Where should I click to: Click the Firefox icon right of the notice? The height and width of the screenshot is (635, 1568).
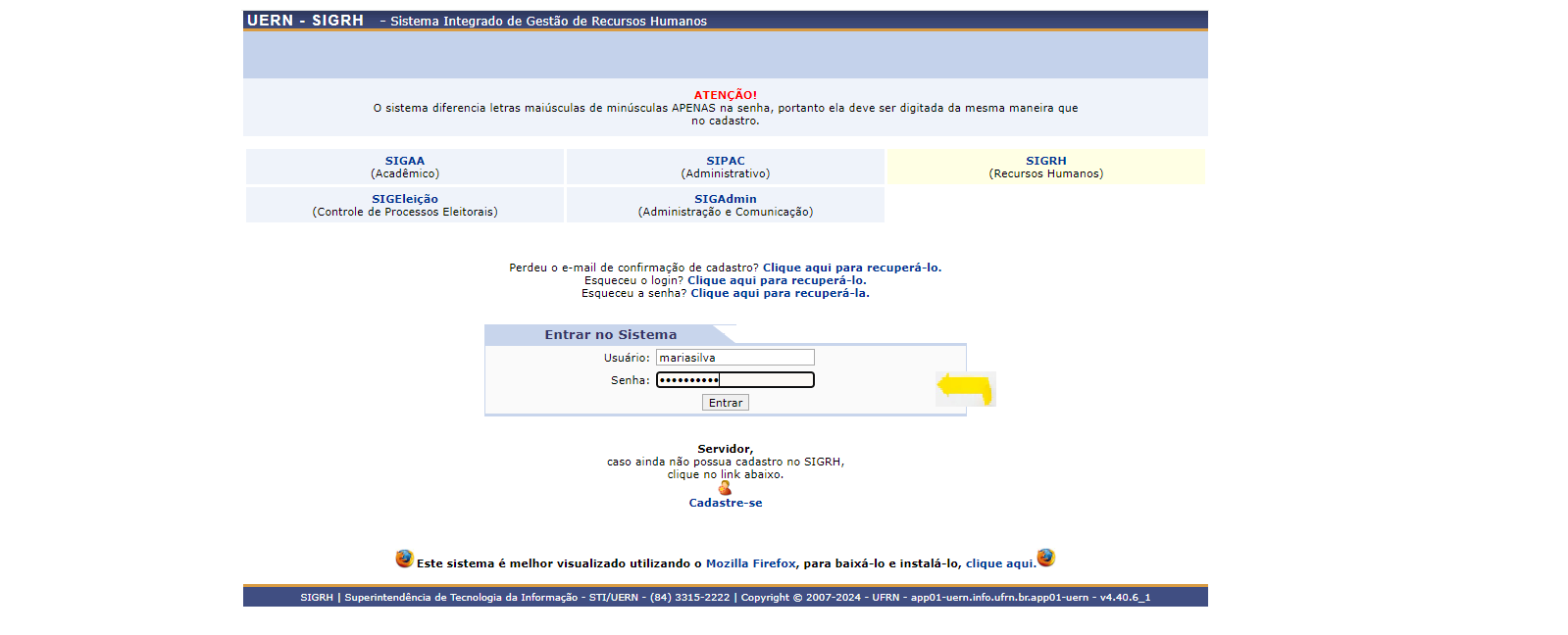click(1045, 558)
